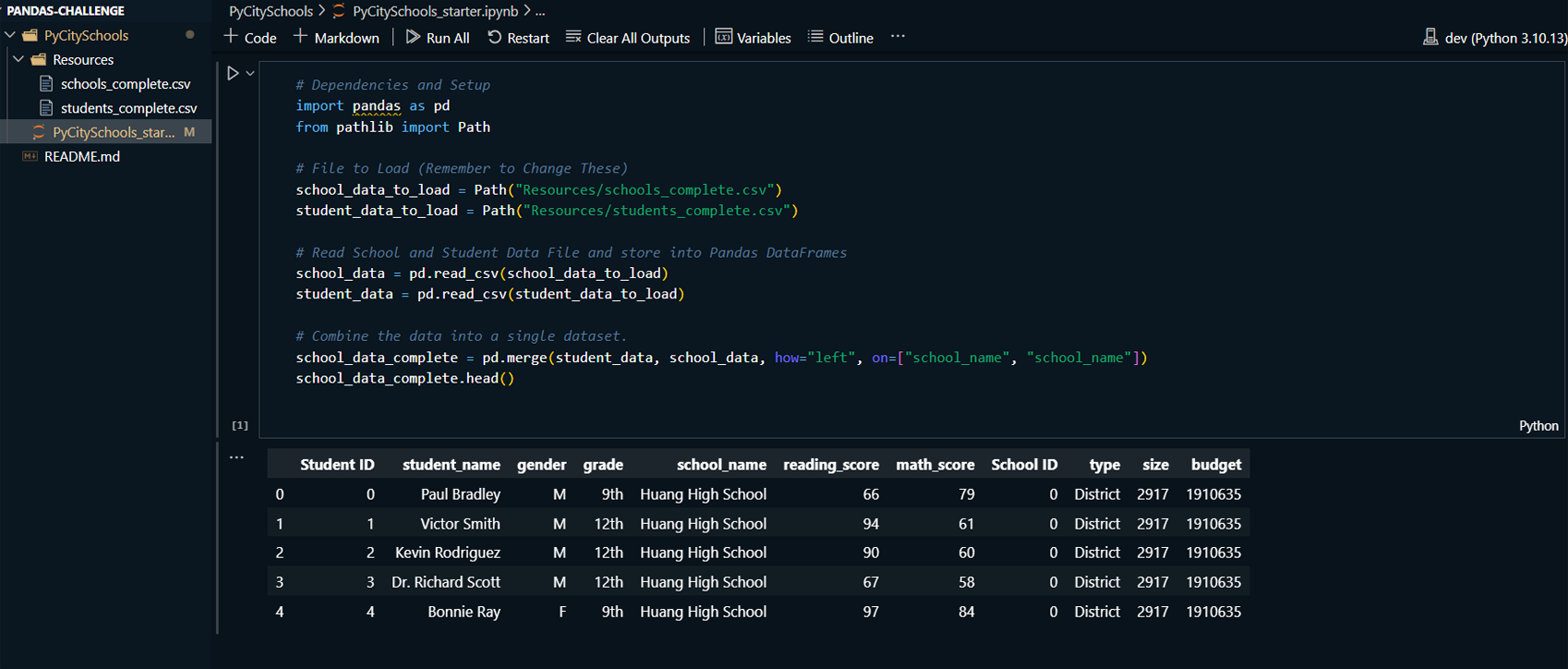
Task: Clear All Outputs in notebook
Action: click(628, 38)
